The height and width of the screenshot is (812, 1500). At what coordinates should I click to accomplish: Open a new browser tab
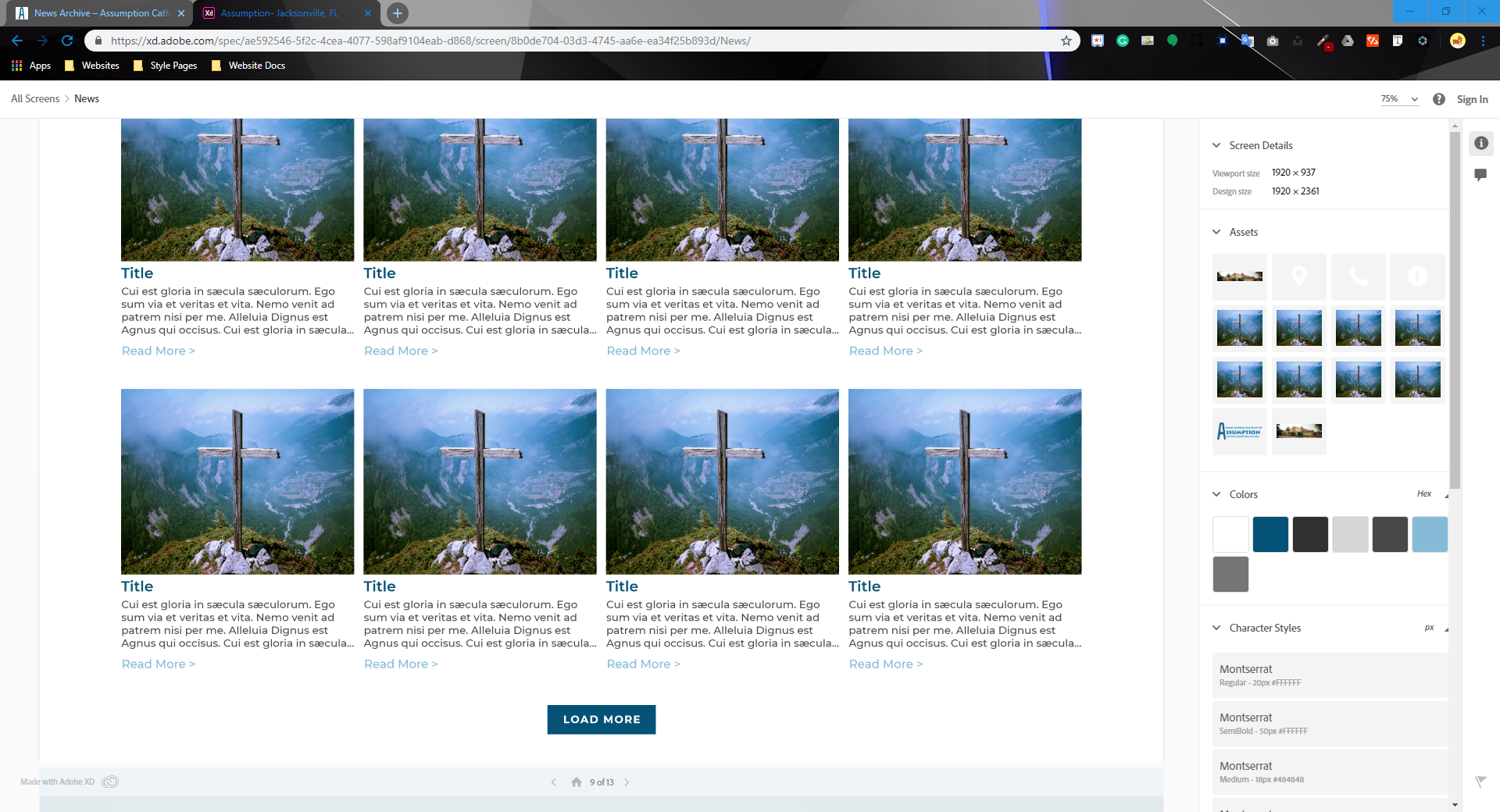click(398, 13)
